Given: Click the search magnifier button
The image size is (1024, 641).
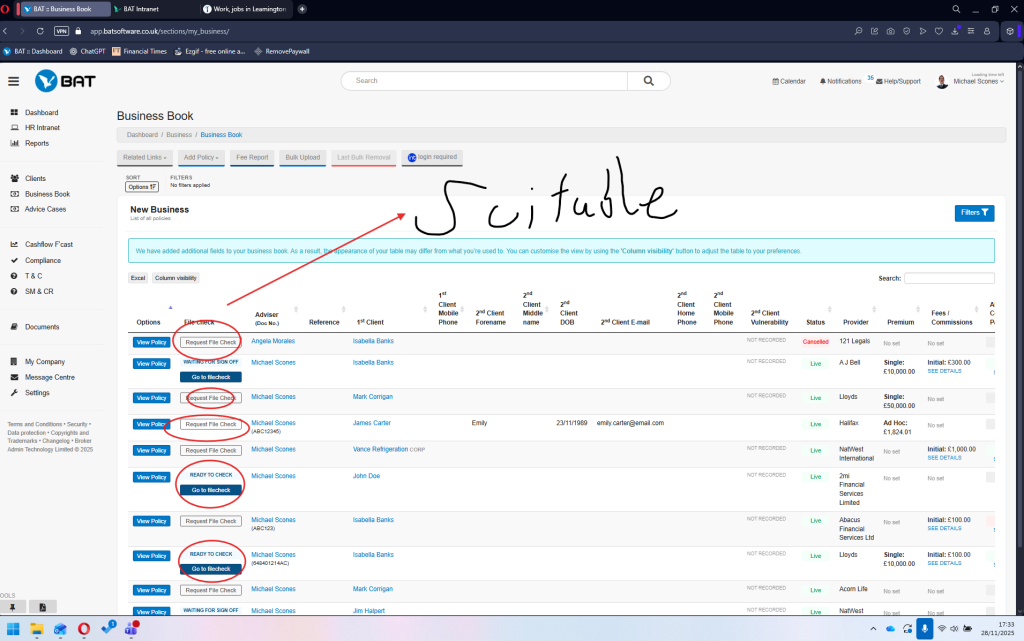Looking at the screenshot, I should coord(648,81).
